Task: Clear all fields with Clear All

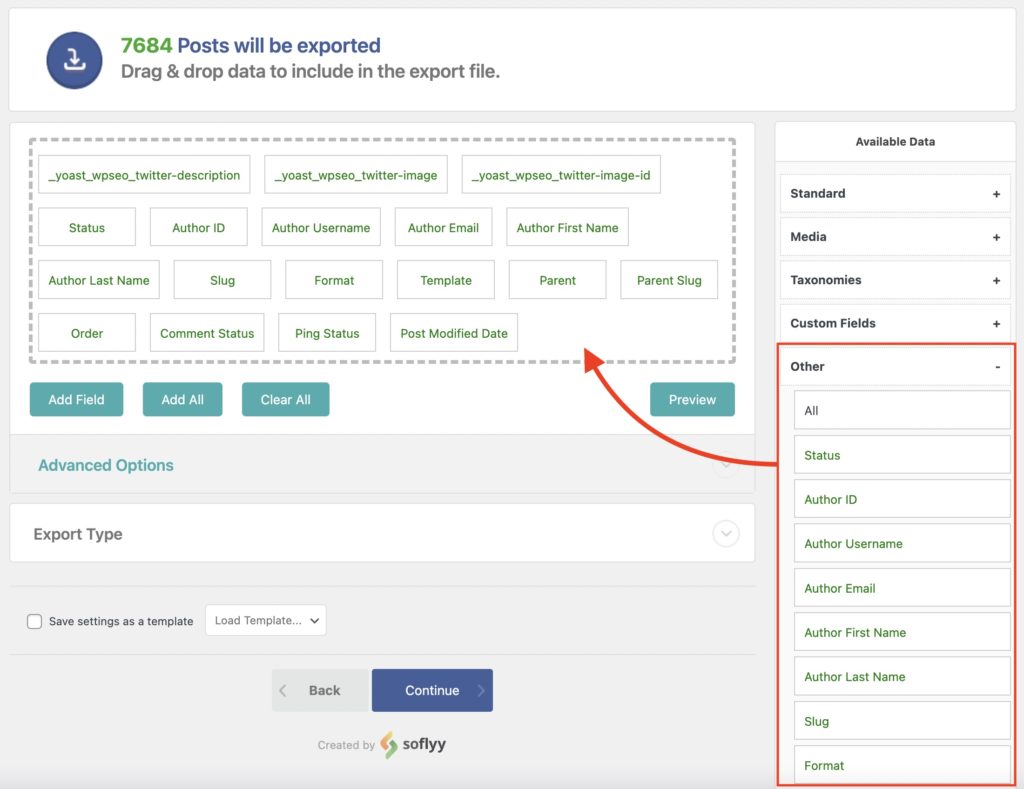Action: [284, 399]
